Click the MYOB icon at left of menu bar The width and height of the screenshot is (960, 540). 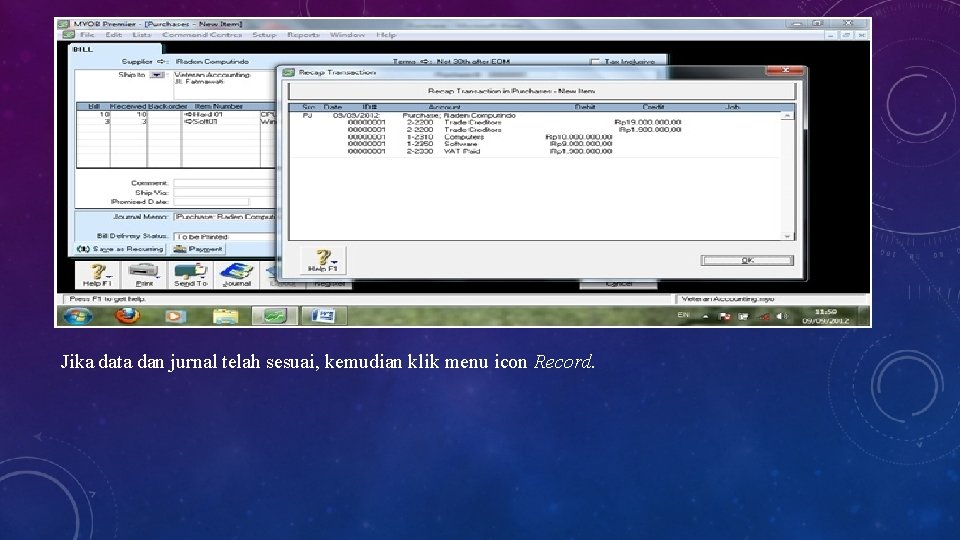pos(69,35)
